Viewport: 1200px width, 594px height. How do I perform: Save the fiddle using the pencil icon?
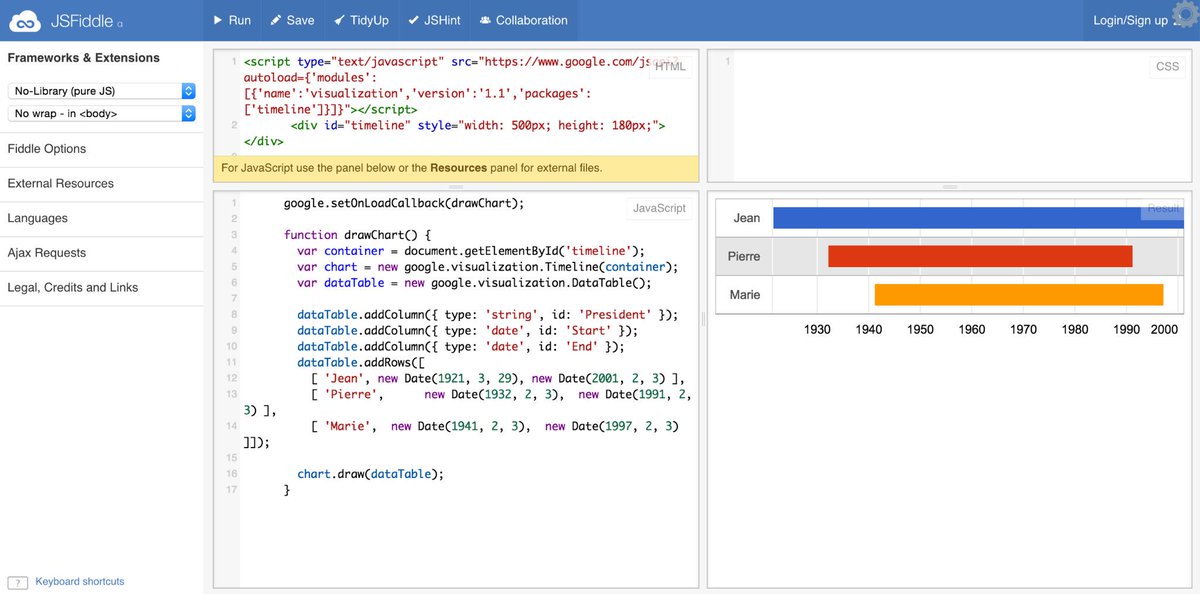pyautogui.click(x=292, y=19)
